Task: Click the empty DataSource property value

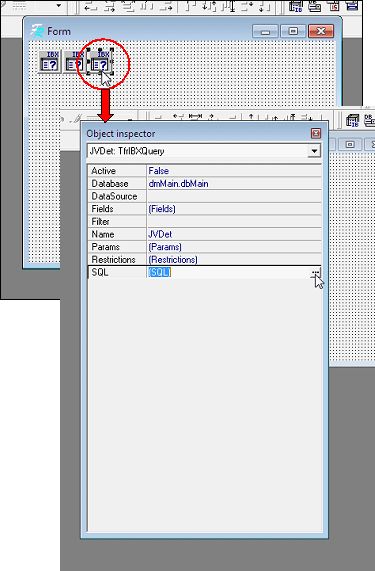Action: (234, 196)
